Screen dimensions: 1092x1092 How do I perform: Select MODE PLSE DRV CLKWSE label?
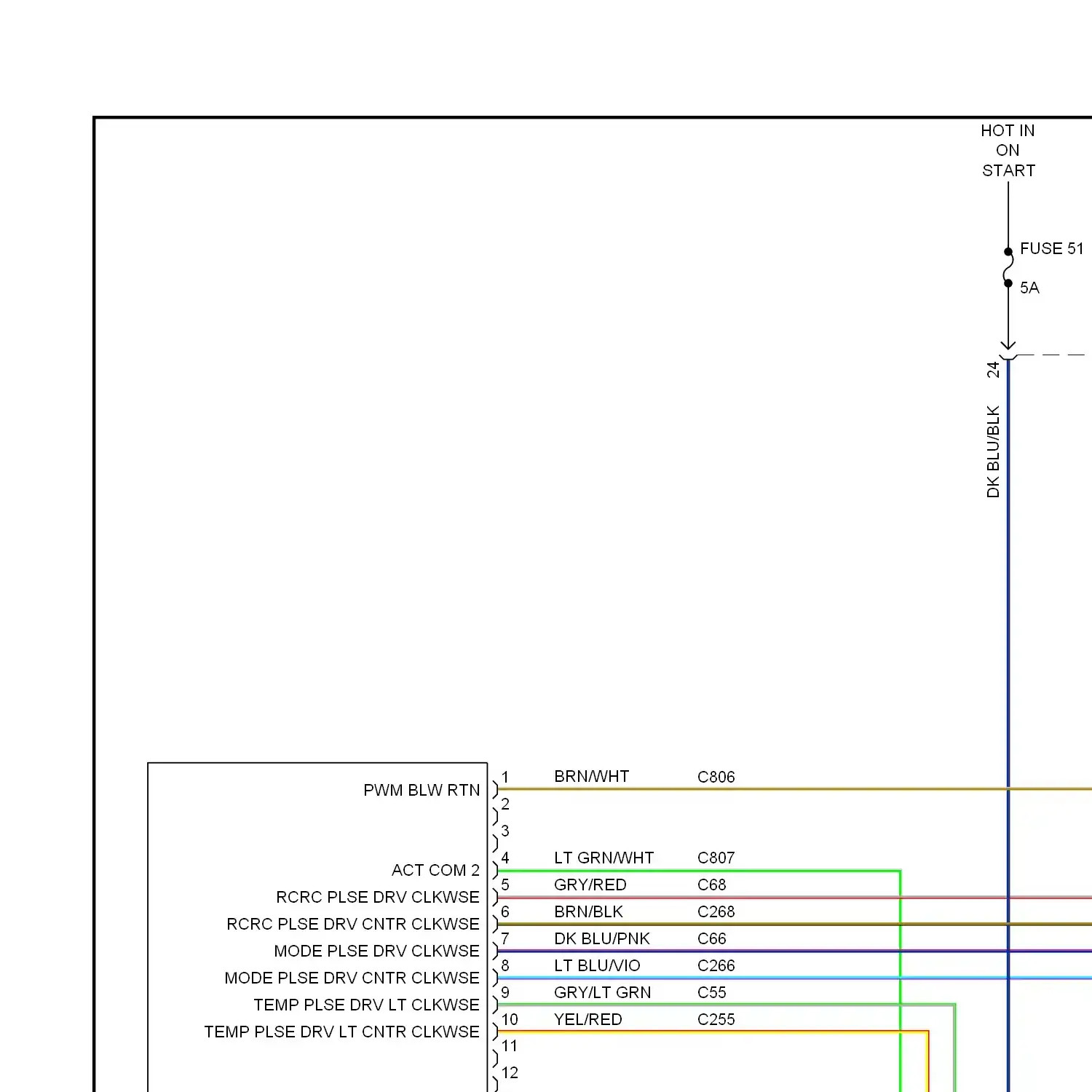(376, 951)
